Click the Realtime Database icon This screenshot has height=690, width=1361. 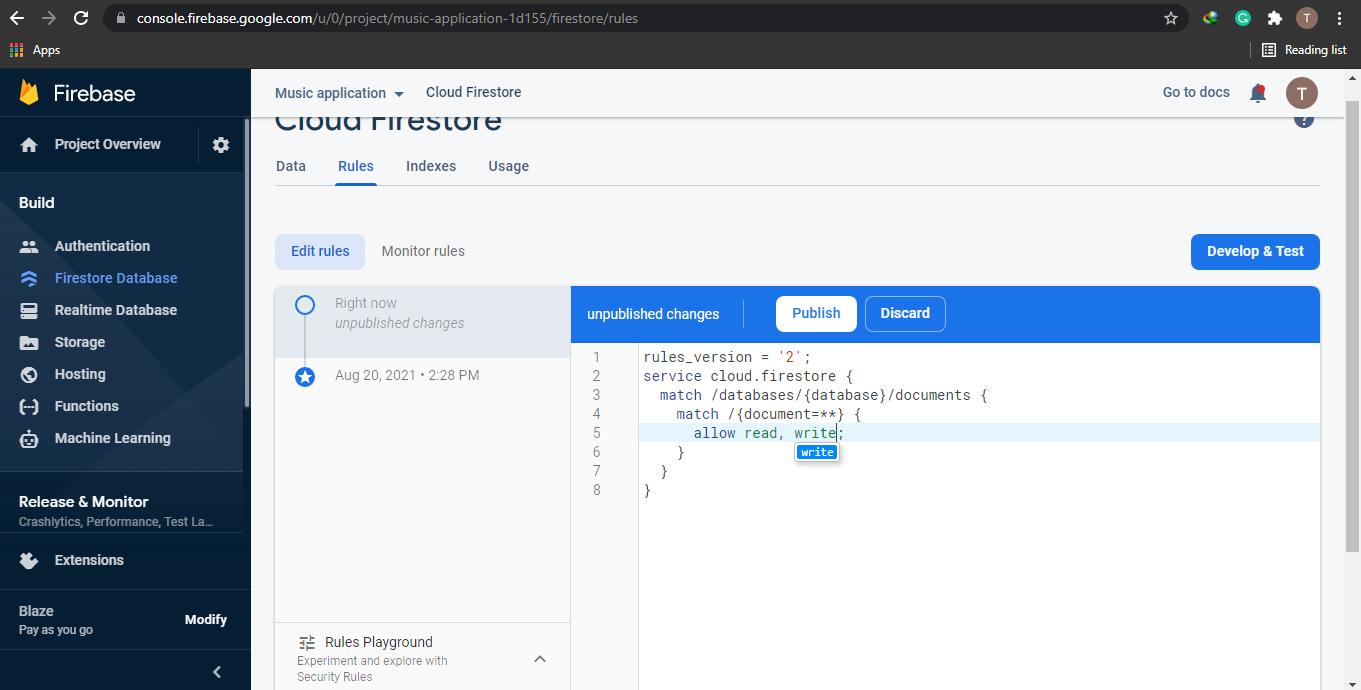[29, 310]
